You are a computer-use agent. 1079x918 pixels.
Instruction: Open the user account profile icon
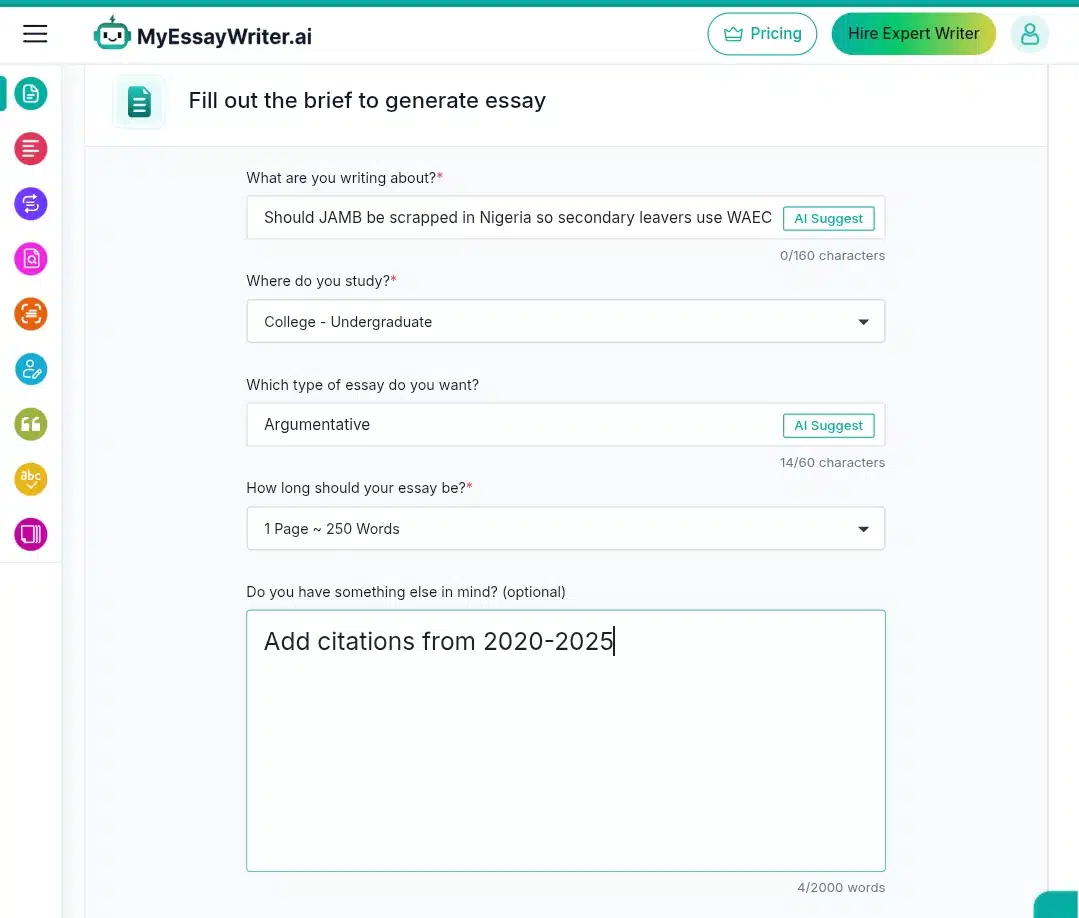[x=1029, y=34]
